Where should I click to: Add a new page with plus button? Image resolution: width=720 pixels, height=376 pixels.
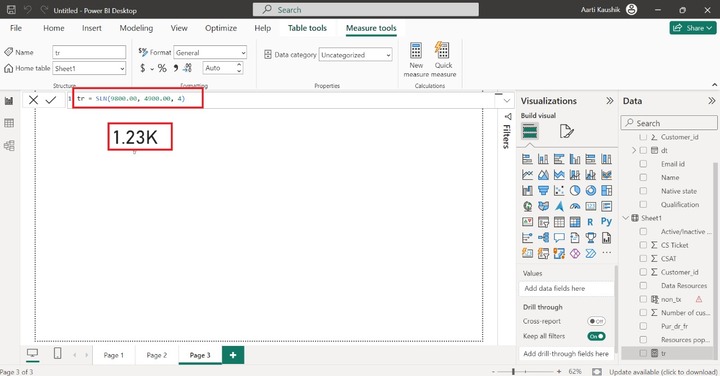coord(233,355)
